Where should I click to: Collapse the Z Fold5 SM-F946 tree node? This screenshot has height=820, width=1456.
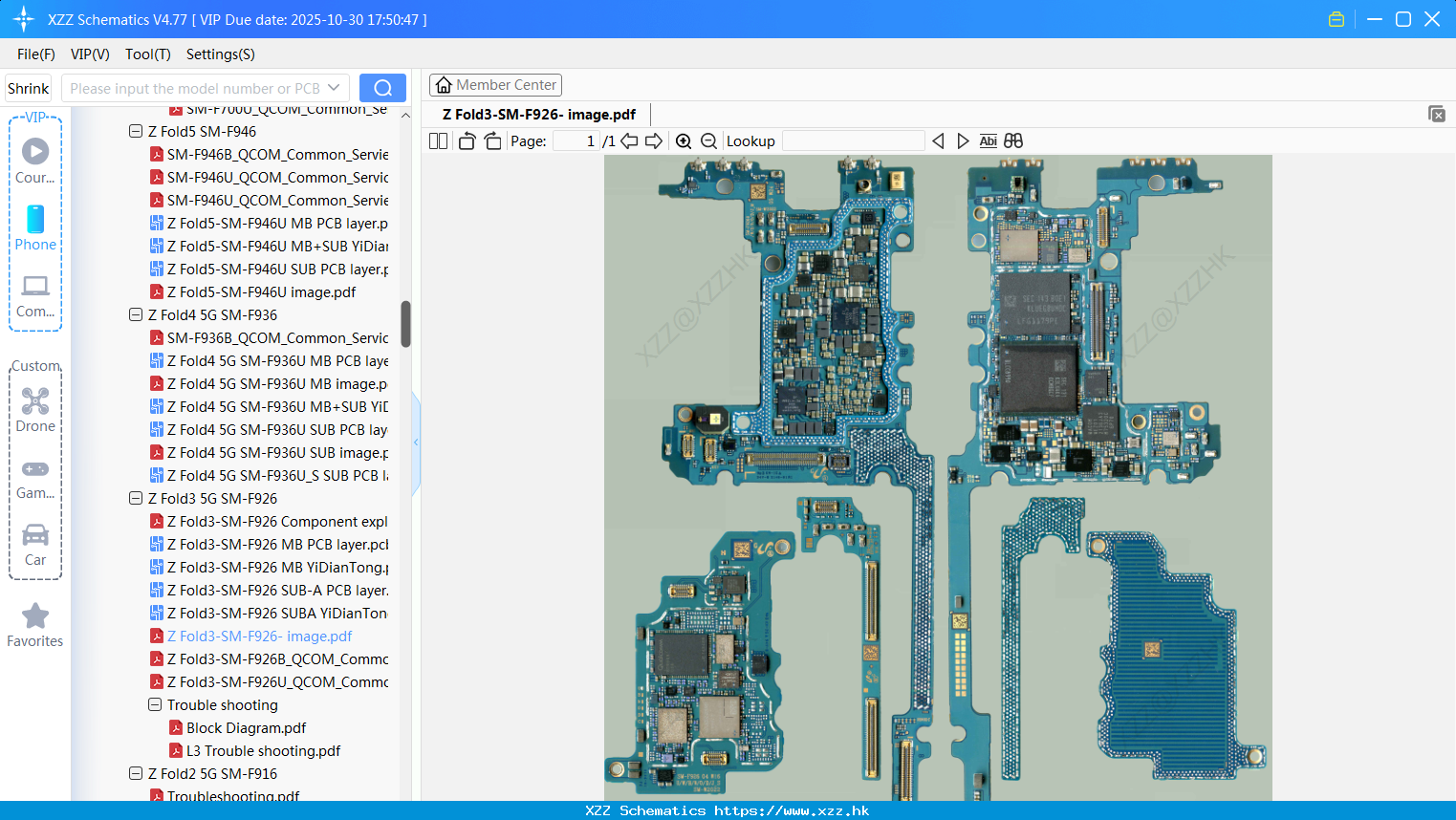136,132
